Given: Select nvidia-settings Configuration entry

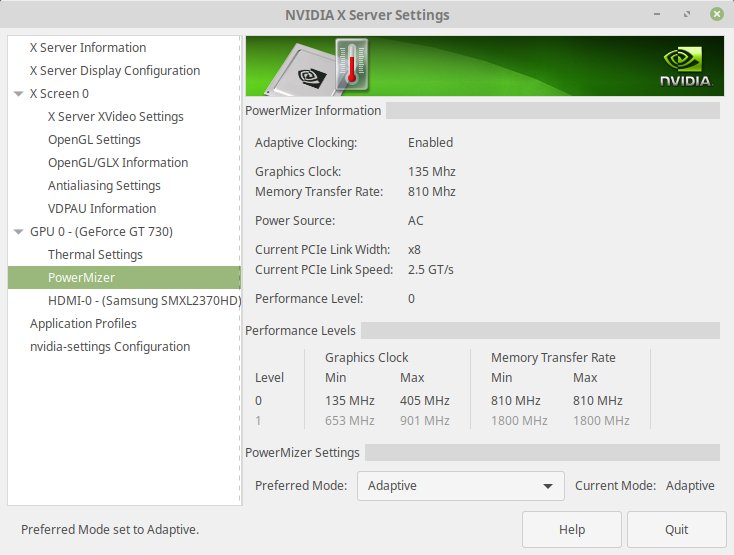Looking at the screenshot, I should tap(109, 347).
